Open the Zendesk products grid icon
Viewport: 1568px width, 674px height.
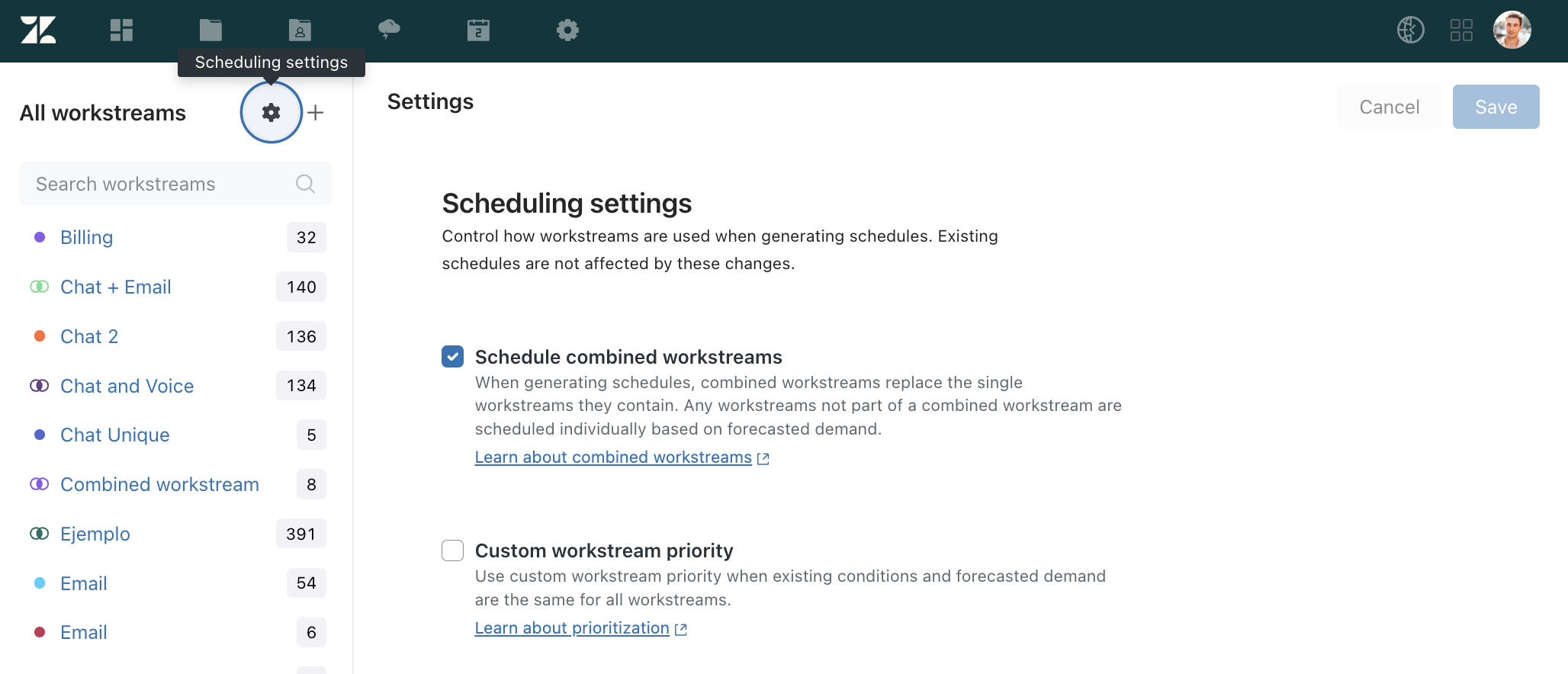click(x=1460, y=30)
